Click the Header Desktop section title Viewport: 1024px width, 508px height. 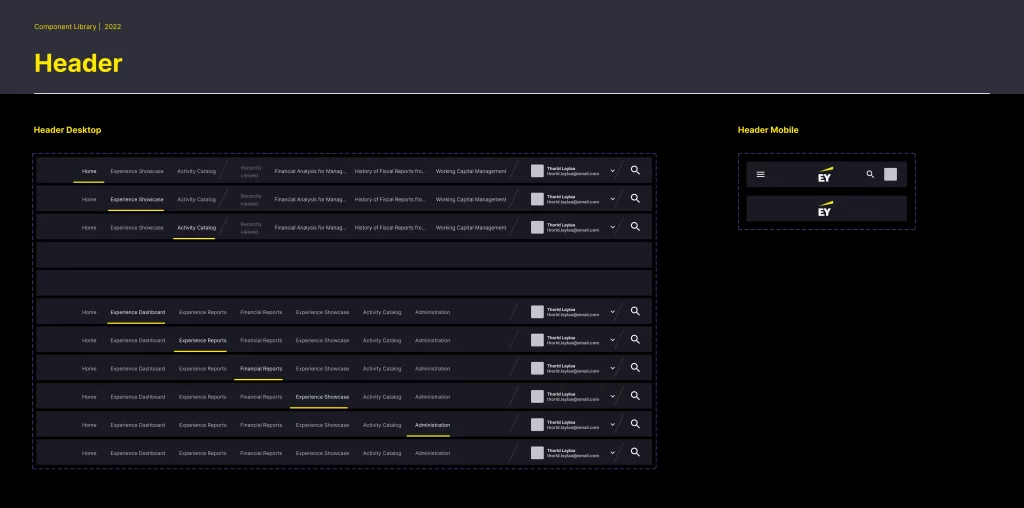[67, 130]
